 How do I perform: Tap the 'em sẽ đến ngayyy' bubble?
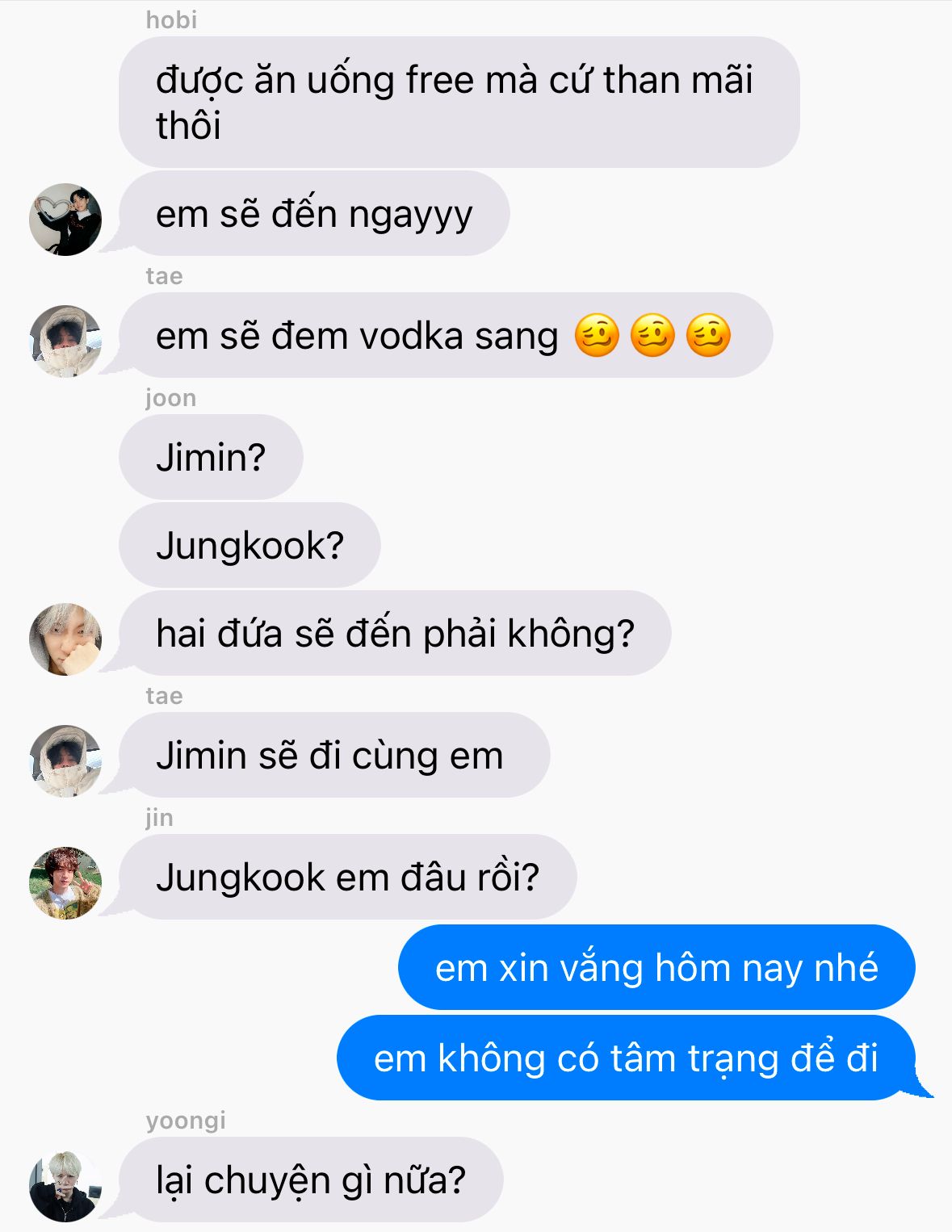(314, 214)
